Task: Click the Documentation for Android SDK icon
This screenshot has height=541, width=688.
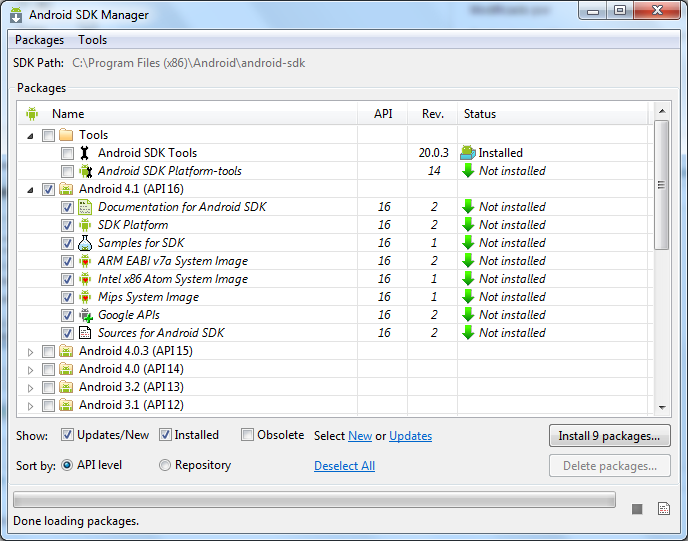Action: point(85,207)
